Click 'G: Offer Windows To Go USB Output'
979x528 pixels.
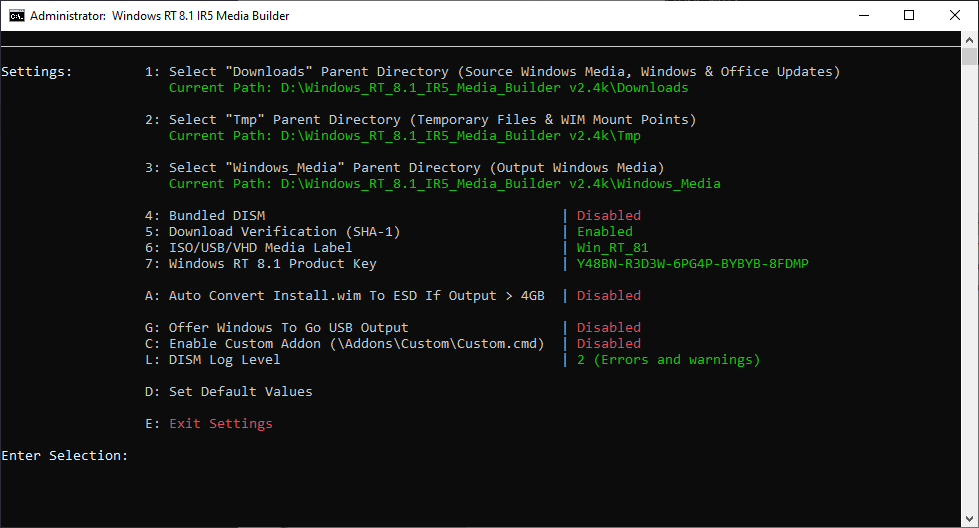277,328
